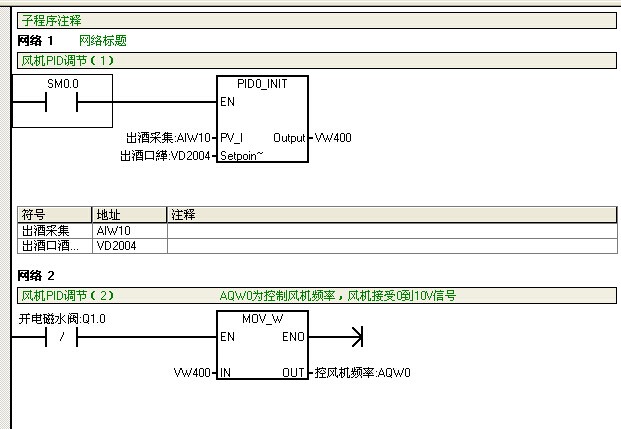Select ENO output of MOV_W block
Image resolution: width=621 pixels, height=429 pixels.
(x=293, y=337)
